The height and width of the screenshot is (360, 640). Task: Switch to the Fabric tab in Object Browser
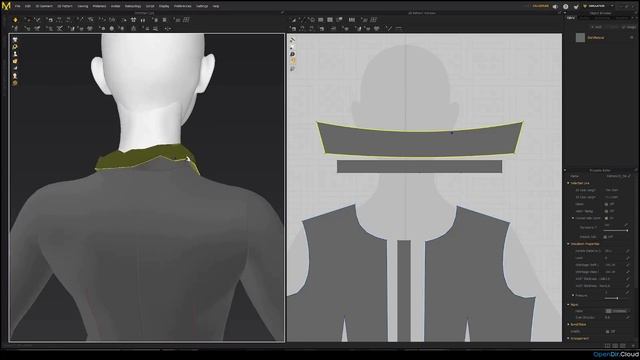571,18
